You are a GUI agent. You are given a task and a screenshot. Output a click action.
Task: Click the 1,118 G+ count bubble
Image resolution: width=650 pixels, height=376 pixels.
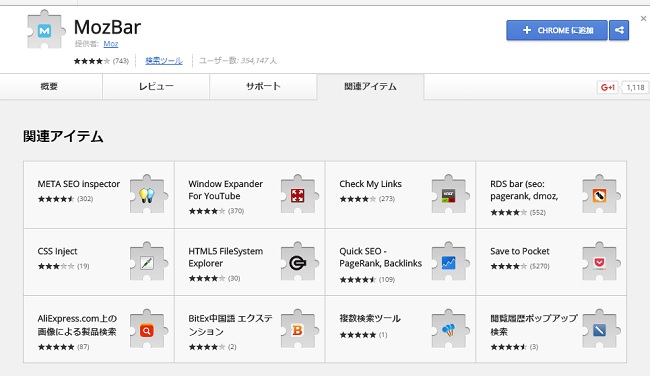635,87
